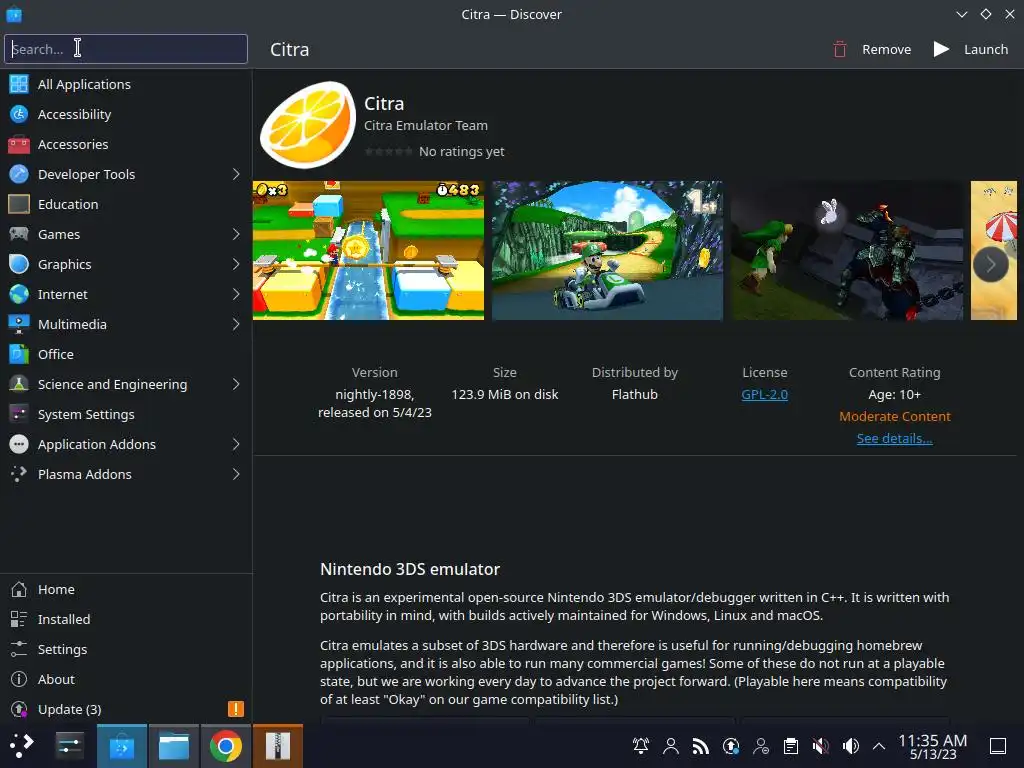Click the Science and Engineering icon

(x=19, y=385)
